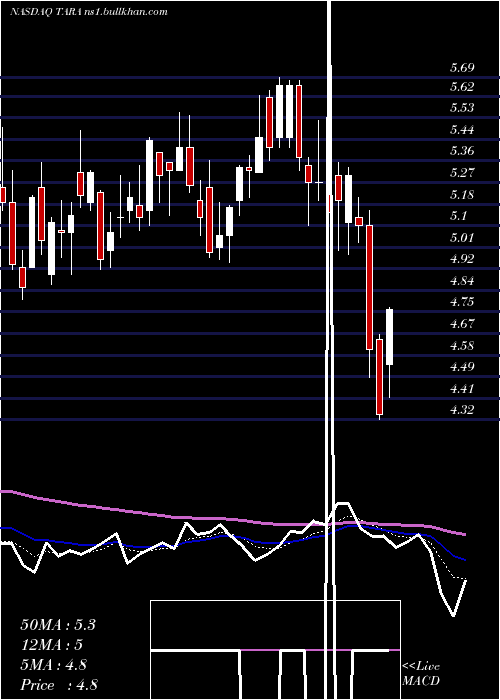Click the 5MA : 4.8 readout
Viewport: 500px width, 700px height.
pos(54,665)
